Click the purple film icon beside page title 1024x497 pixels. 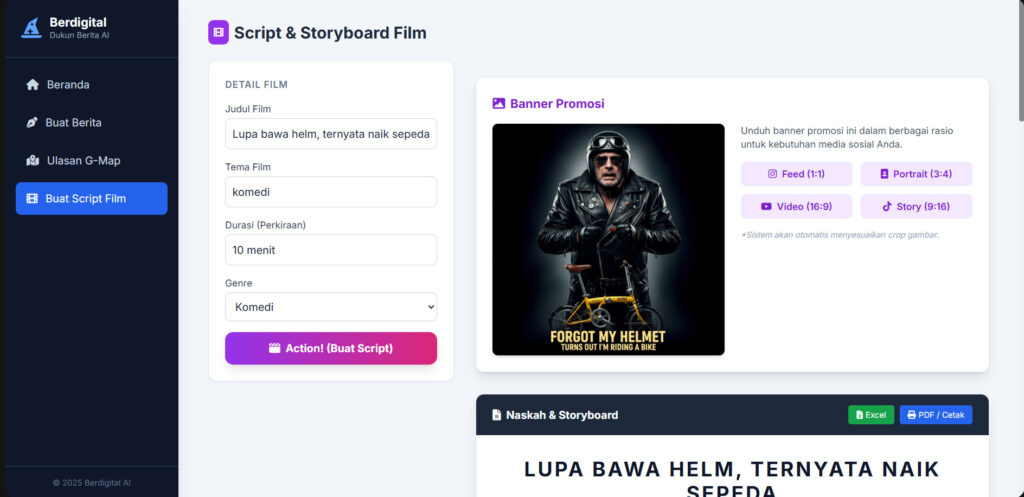tap(218, 33)
